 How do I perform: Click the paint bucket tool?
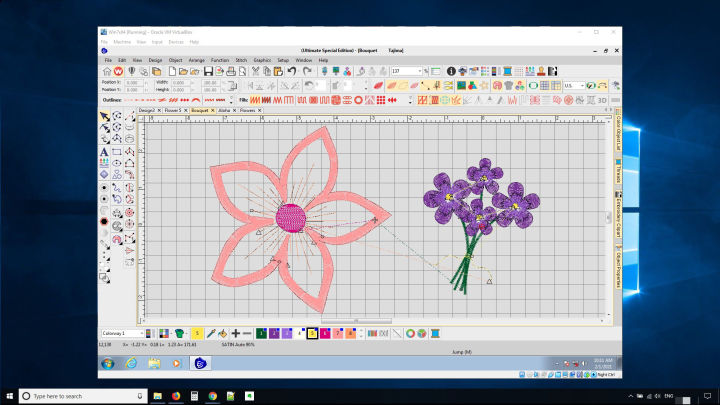click(223, 333)
